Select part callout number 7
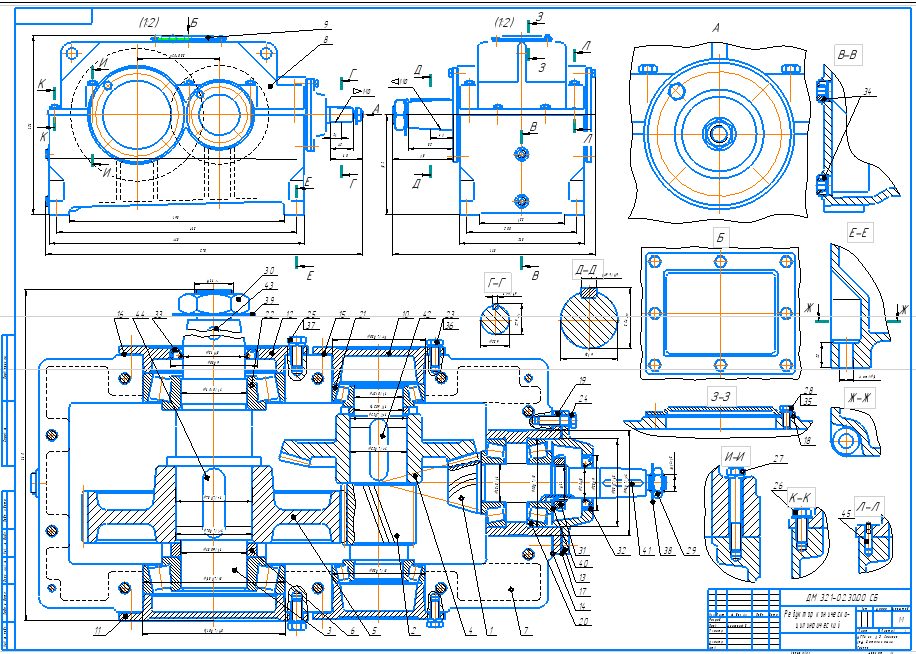The height and width of the screenshot is (654, 916). pos(525,631)
